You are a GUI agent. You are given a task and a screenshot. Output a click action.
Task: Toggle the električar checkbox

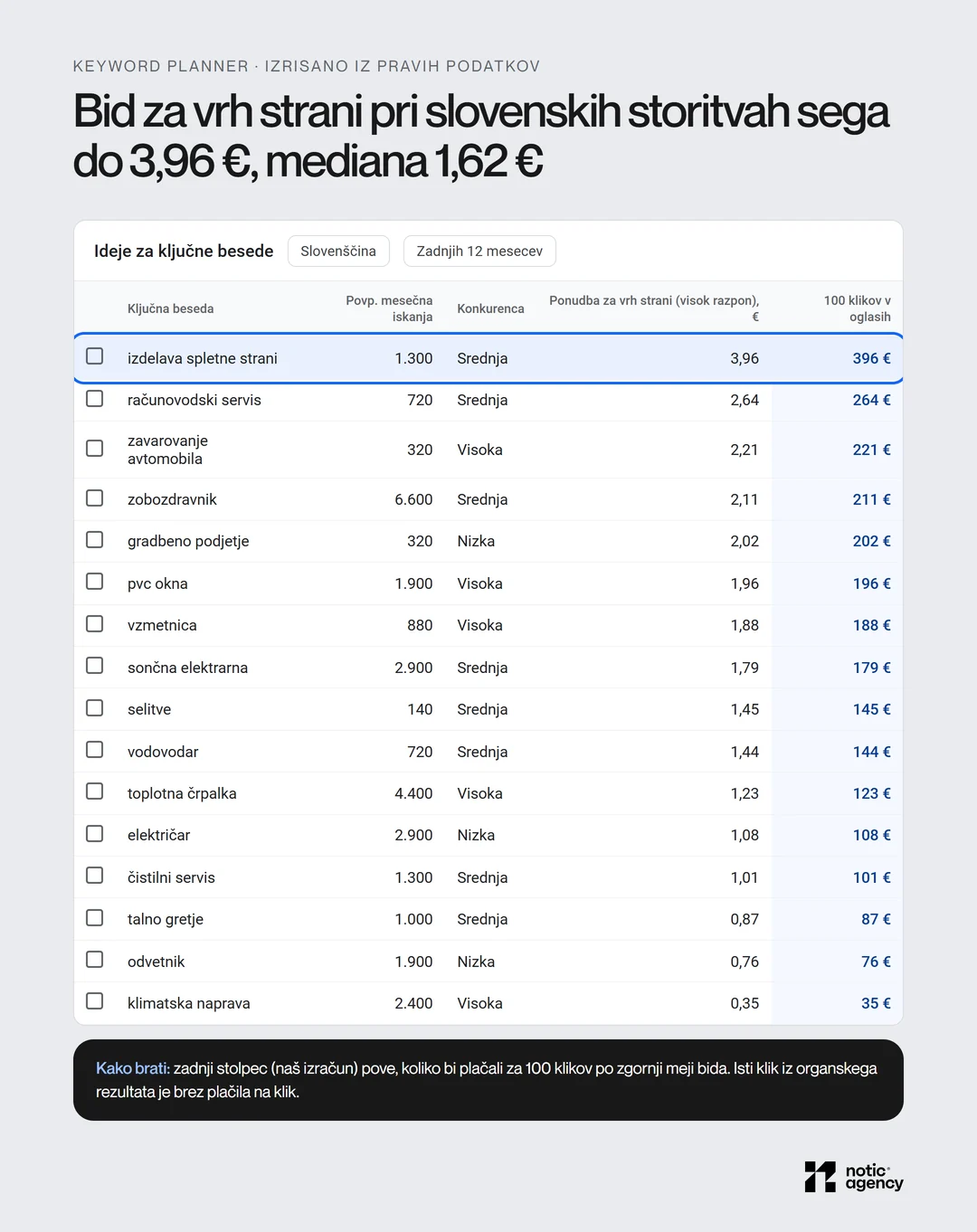[x=94, y=834]
